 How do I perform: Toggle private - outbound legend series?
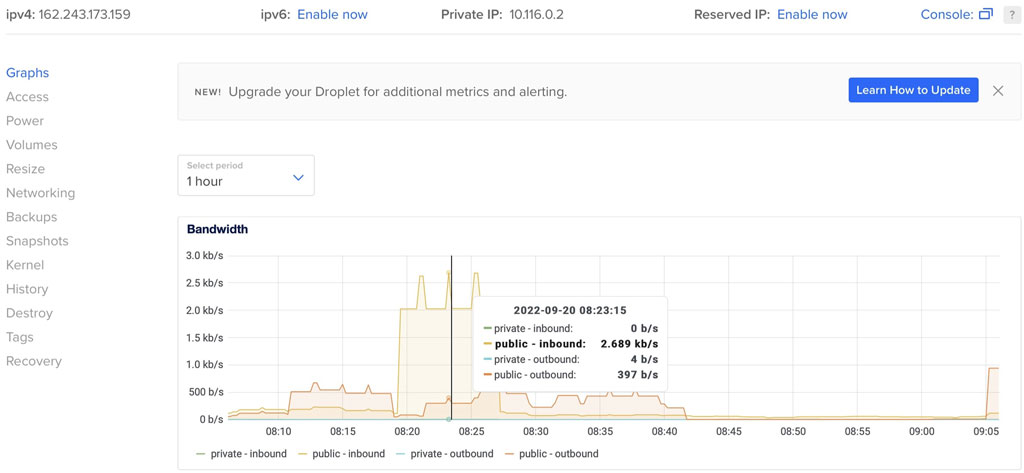[x=444, y=453]
